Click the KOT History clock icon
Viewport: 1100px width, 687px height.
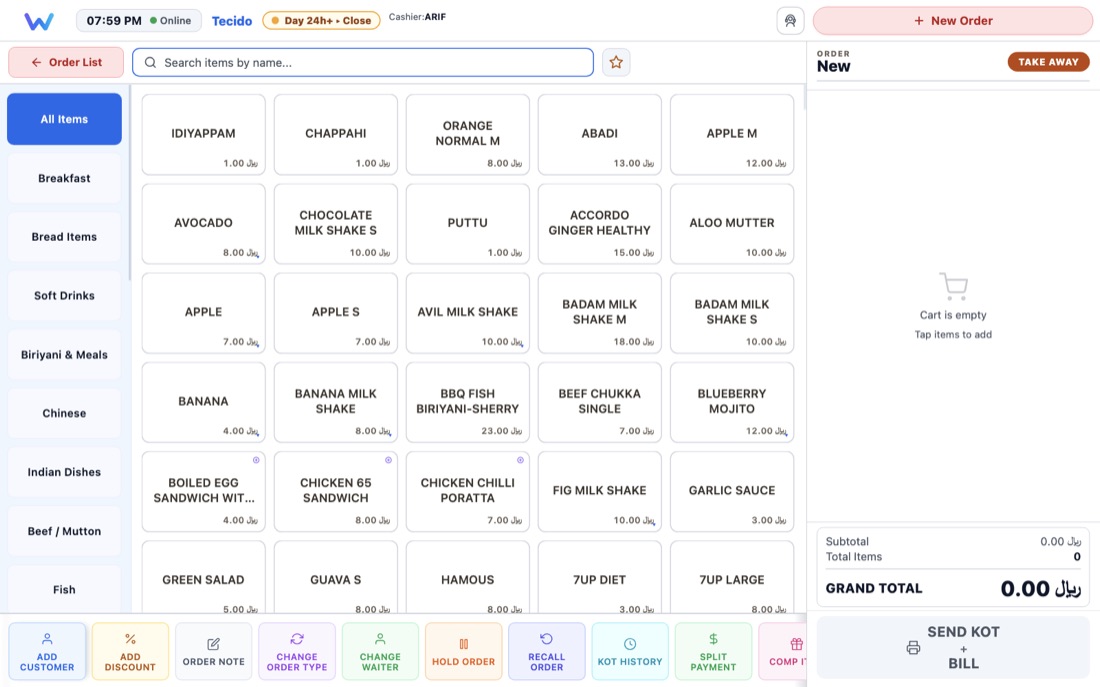[x=630, y=643]
